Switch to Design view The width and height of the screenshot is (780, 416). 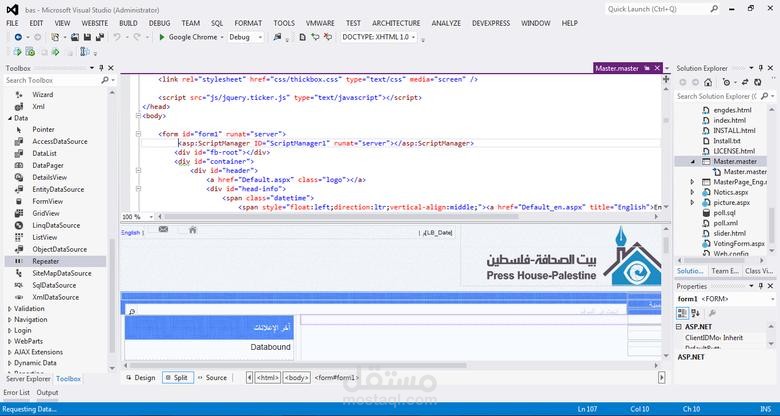(141, 378)
